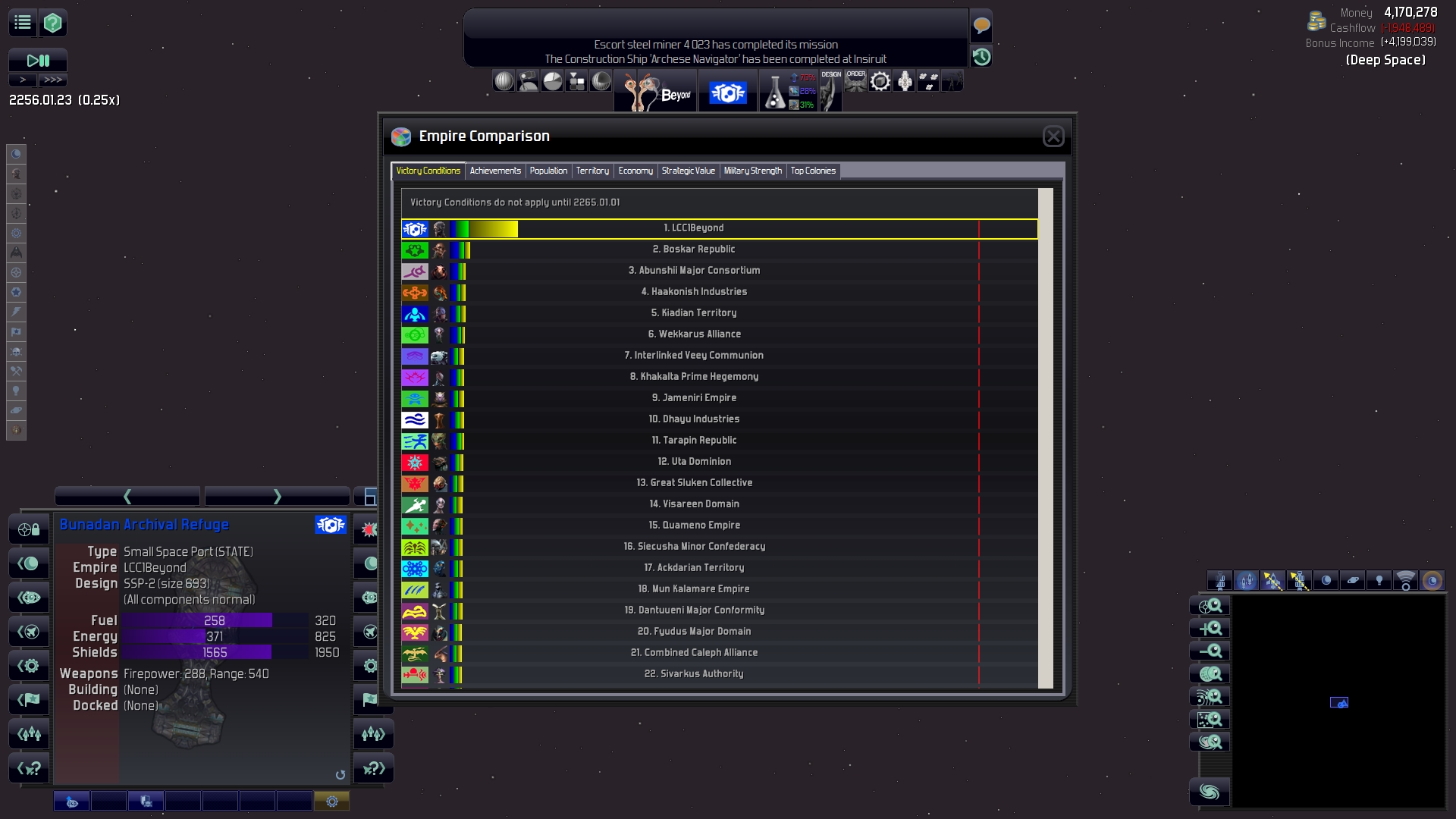Open the galaxy map spiral button
1456x819 pixels.
tap(1210, 792)
